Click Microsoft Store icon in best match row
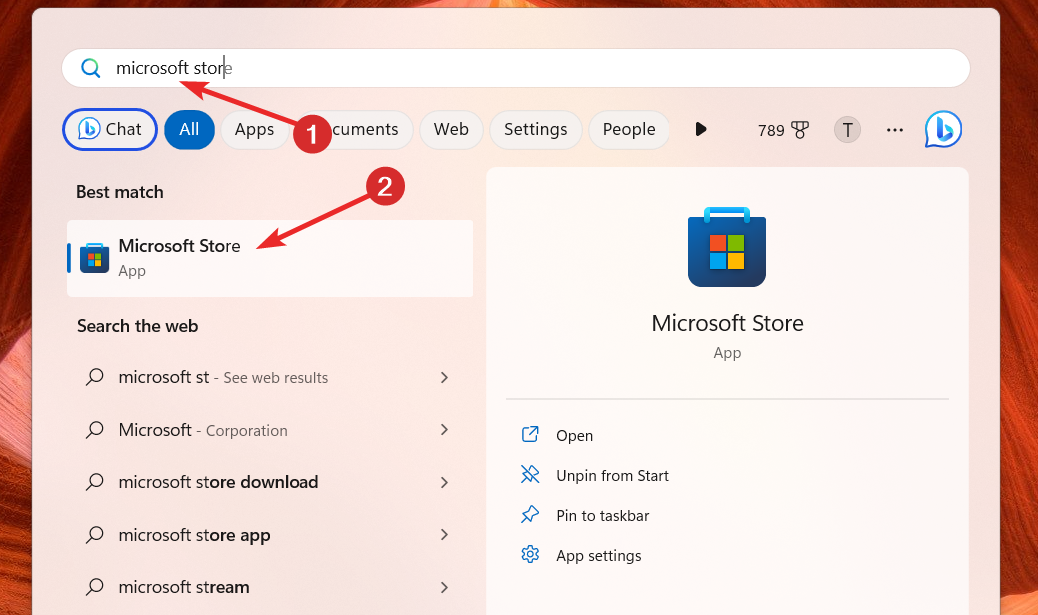This screenshot has width=1038, height=615. 95,258
